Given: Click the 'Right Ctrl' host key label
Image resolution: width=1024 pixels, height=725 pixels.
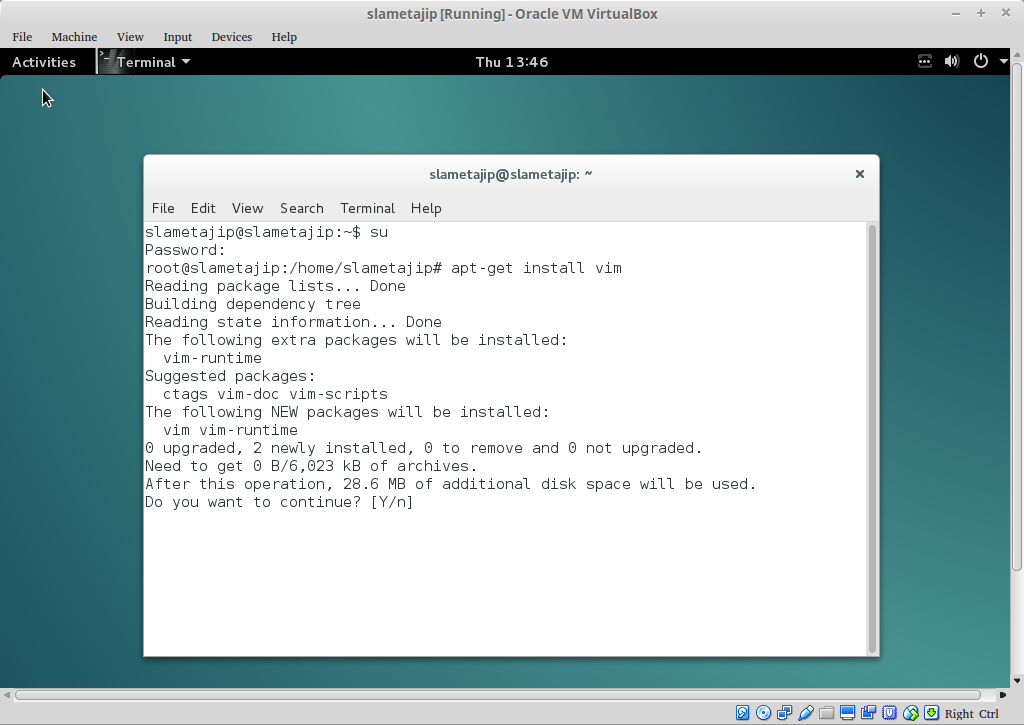Looking at the screenshot, I should tap(972, 714).
